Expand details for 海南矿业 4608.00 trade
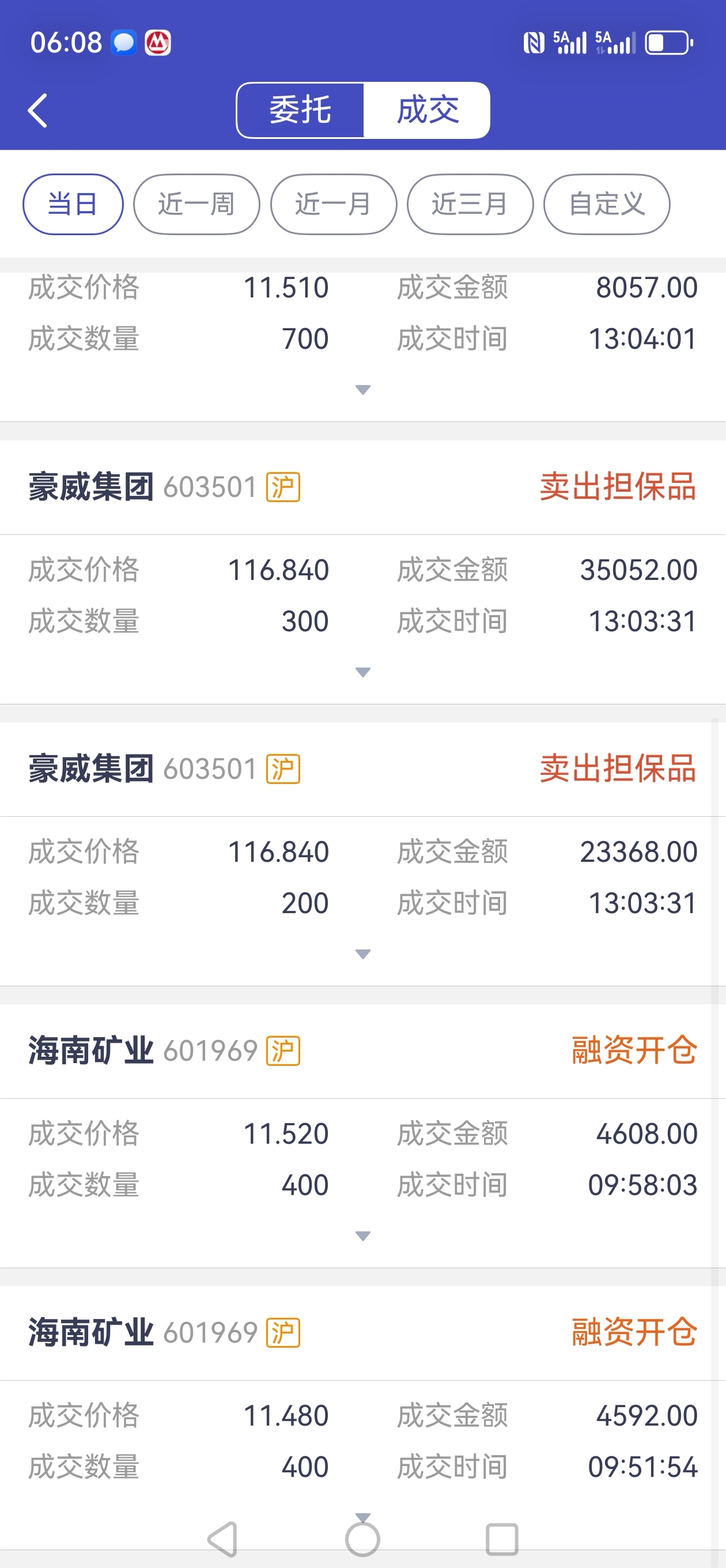The image size is (726, 1568). click(x=362, y=1237)
